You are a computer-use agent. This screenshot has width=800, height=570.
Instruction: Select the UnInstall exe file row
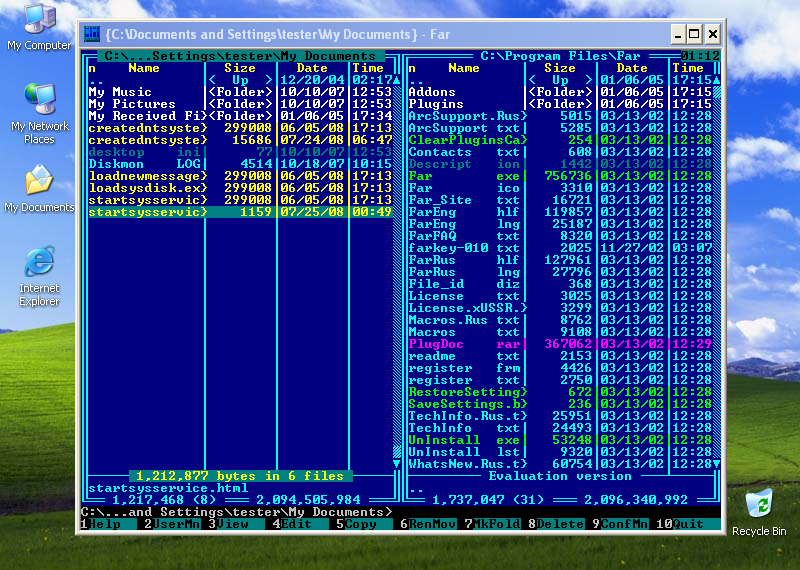(560, 440)
